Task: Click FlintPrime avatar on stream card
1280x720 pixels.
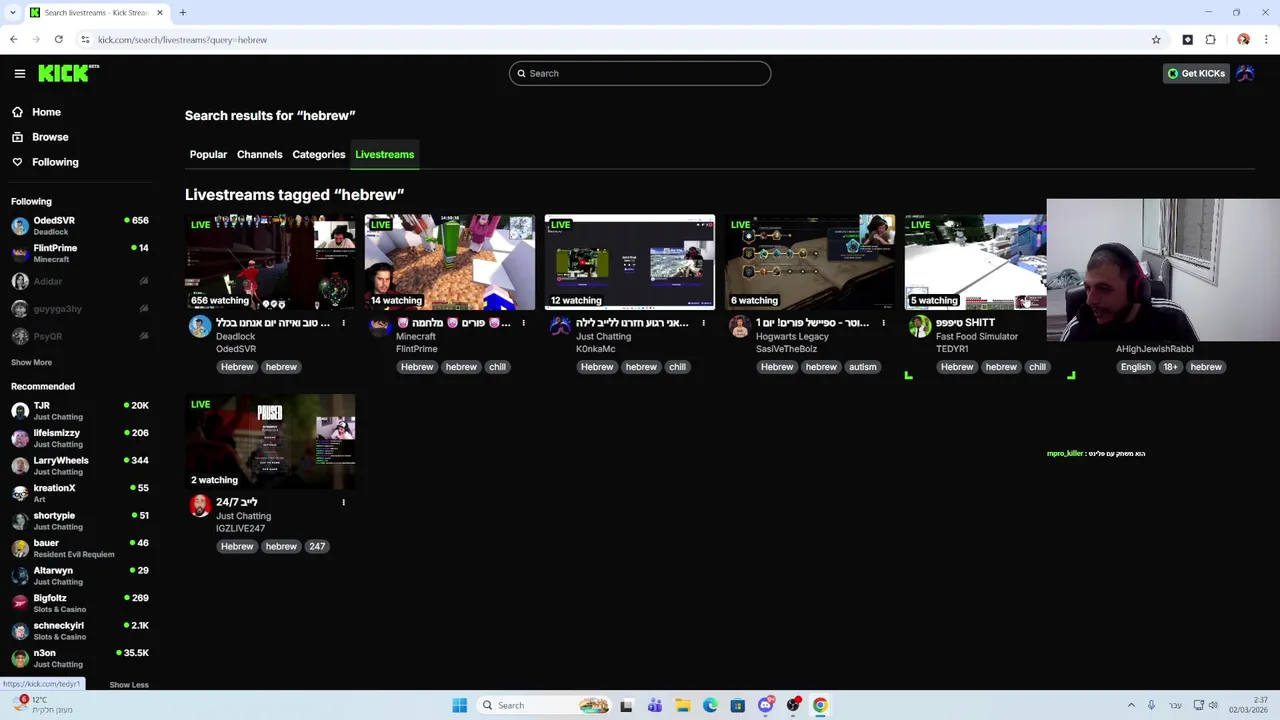Action: [380, 326]
